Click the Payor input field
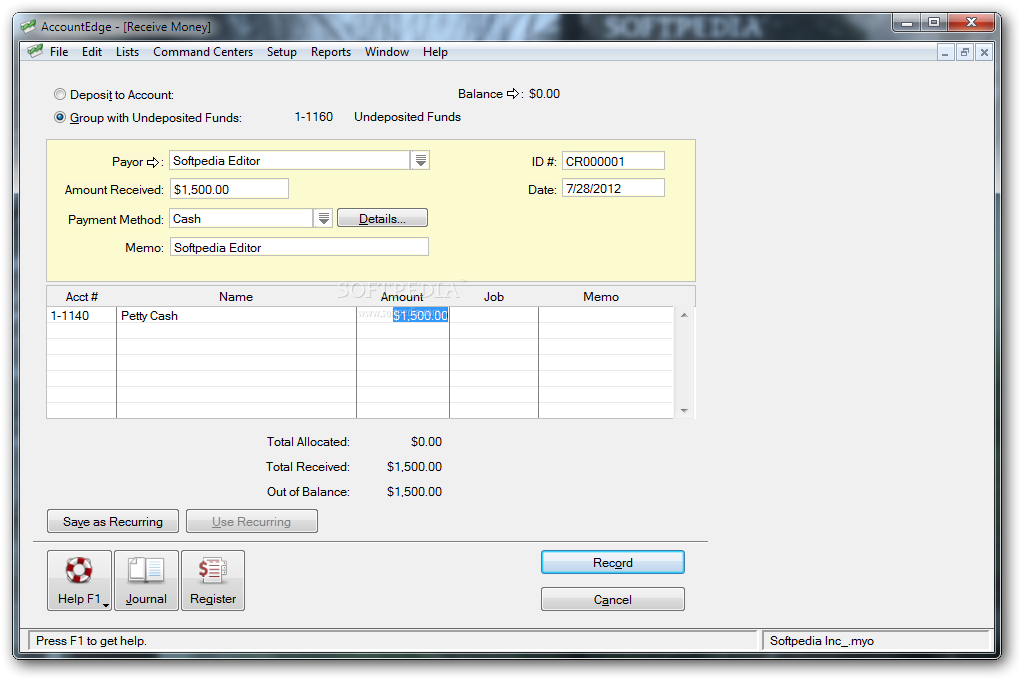Viewport: 1022px width, 680px height. point(289,160)
